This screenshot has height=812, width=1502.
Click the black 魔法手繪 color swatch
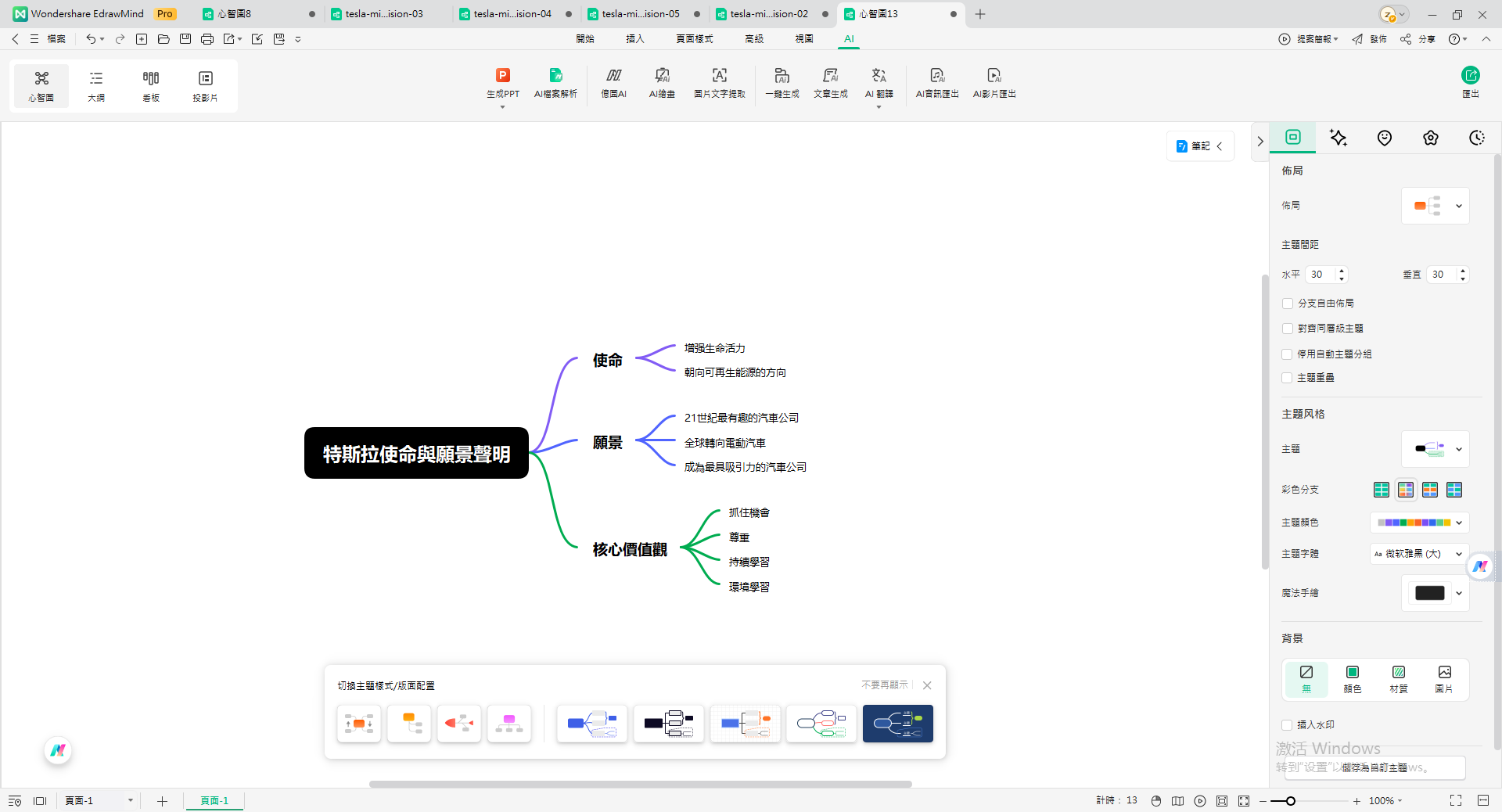[x=1429, y=593]
